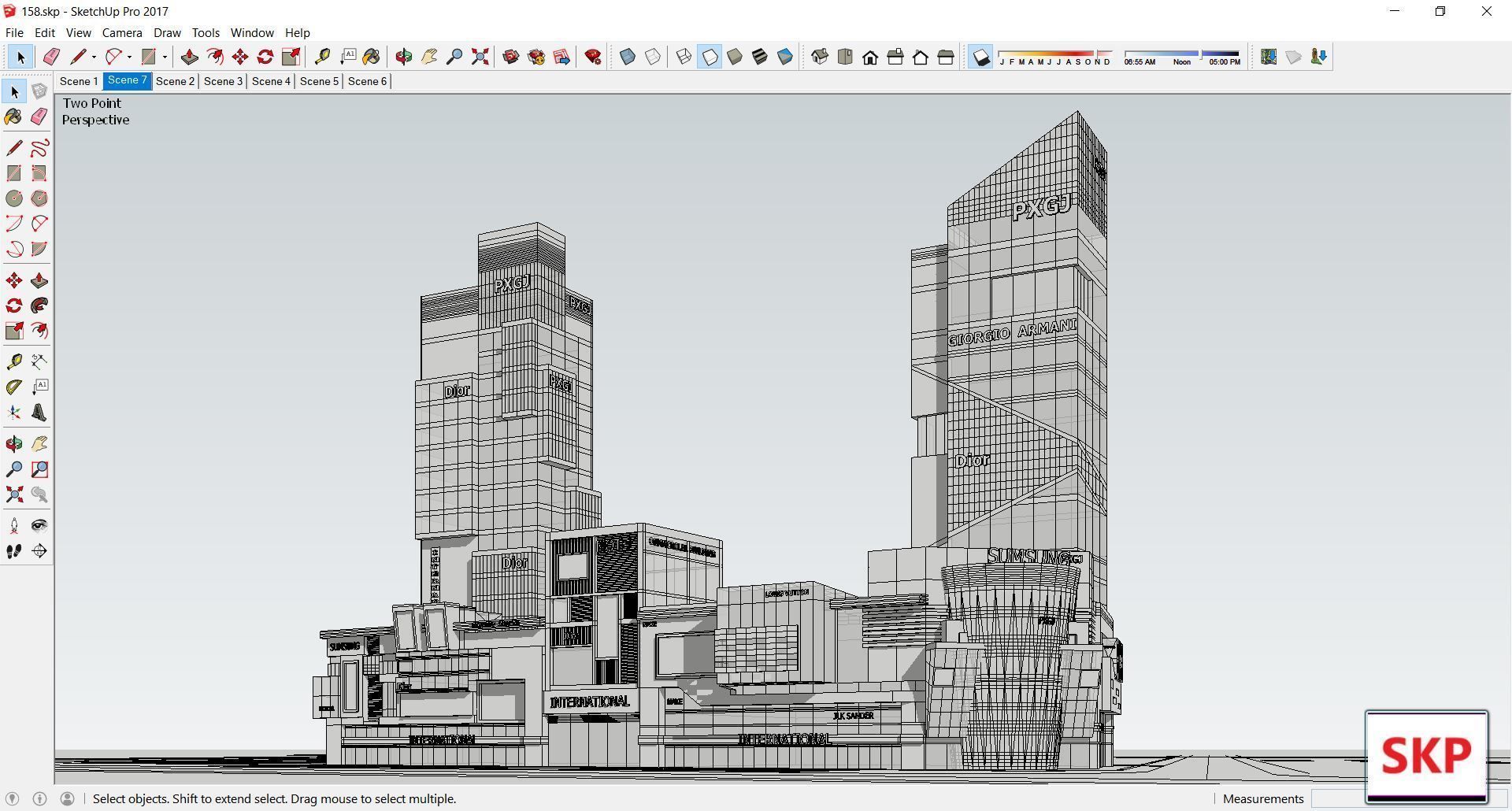The width and height of the screenshot is (1512, 811).
Task: Select the Walk footprints tool
Action: pos(14,551)
